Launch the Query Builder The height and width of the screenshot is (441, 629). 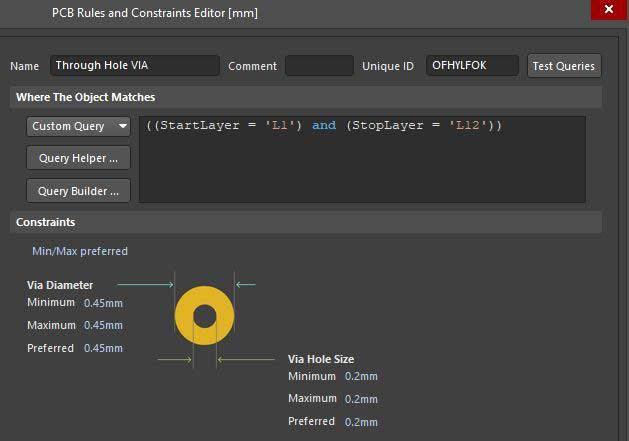(x=78, y=191)
